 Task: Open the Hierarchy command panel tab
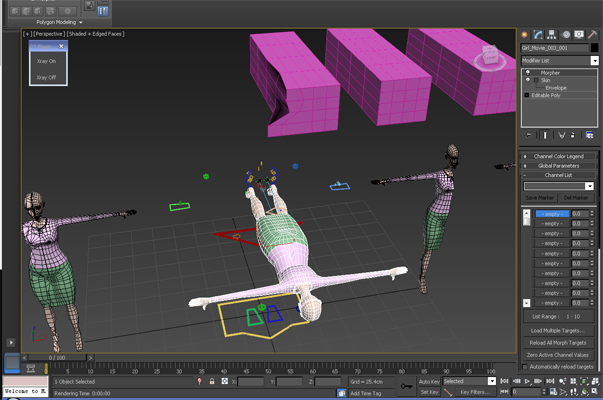point(552,34)
